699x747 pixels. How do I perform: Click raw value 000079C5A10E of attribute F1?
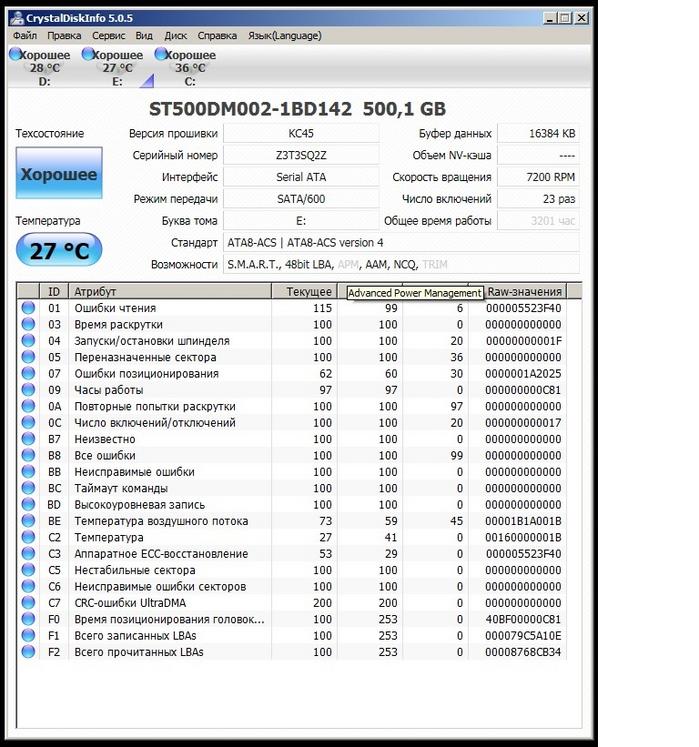pos(524,636)
